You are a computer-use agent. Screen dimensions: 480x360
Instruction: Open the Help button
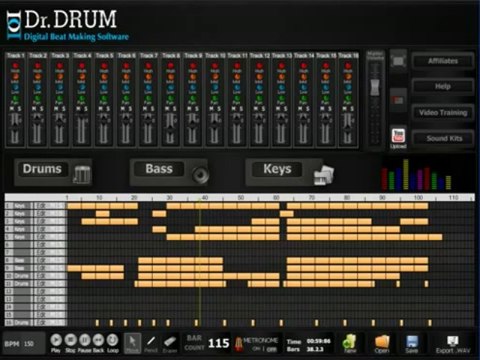point(443,87)
